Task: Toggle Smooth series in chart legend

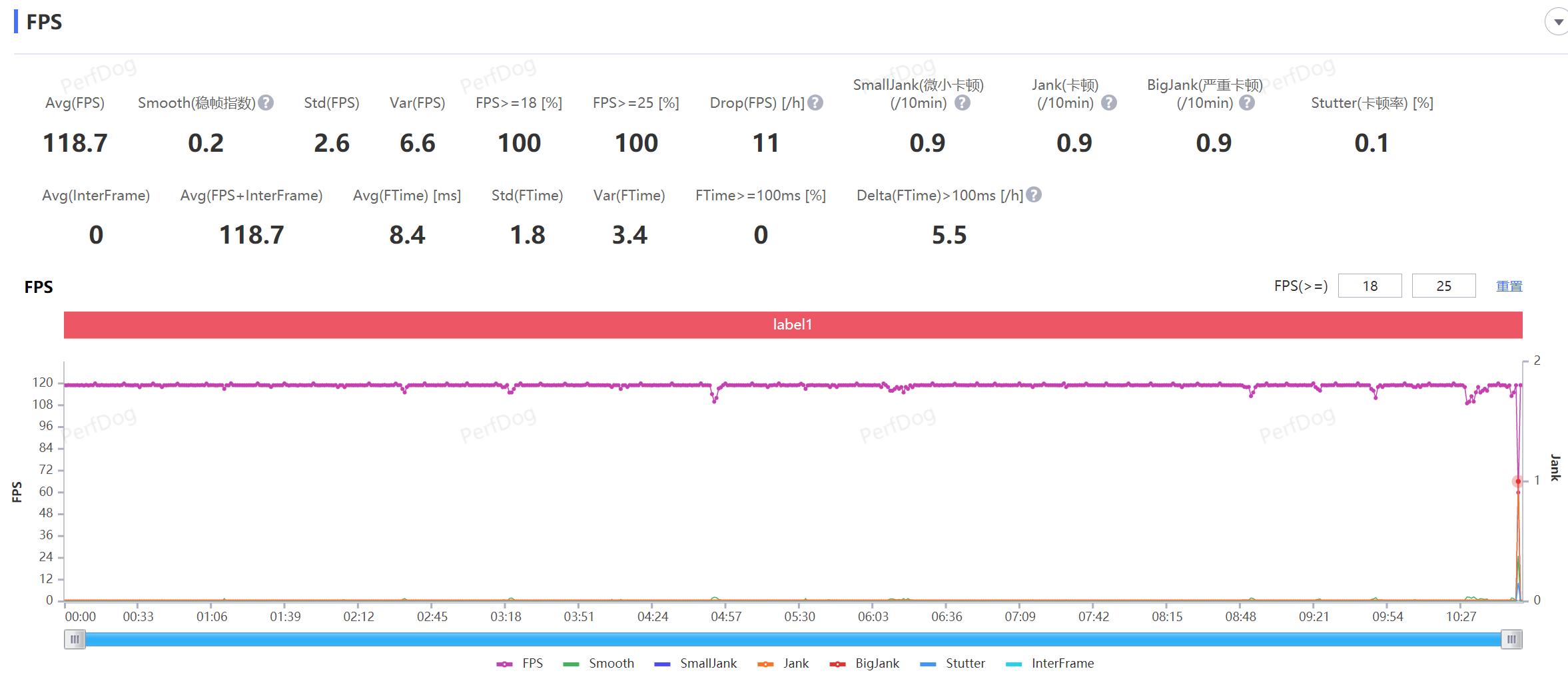Action: pos(598,664)
